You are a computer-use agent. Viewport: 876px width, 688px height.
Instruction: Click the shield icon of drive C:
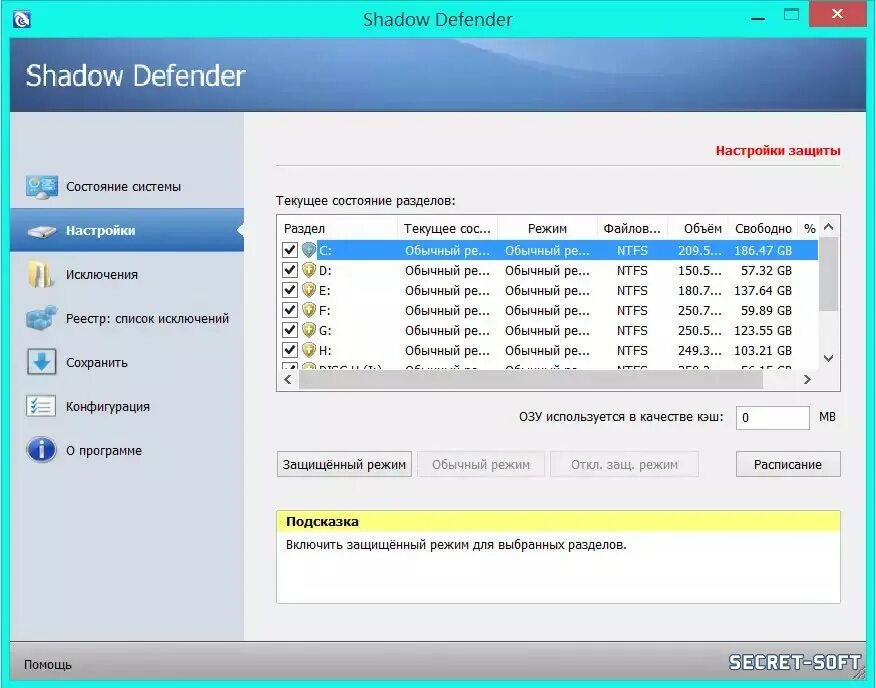tap(308, 250)
